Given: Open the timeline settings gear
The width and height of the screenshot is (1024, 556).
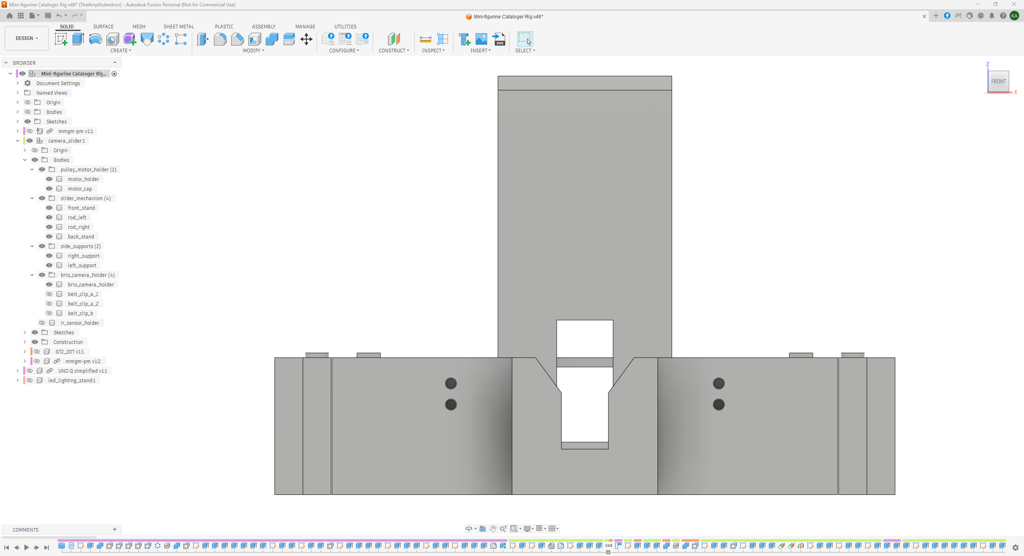Looking at the screenshot, I should pos(1015,548).
